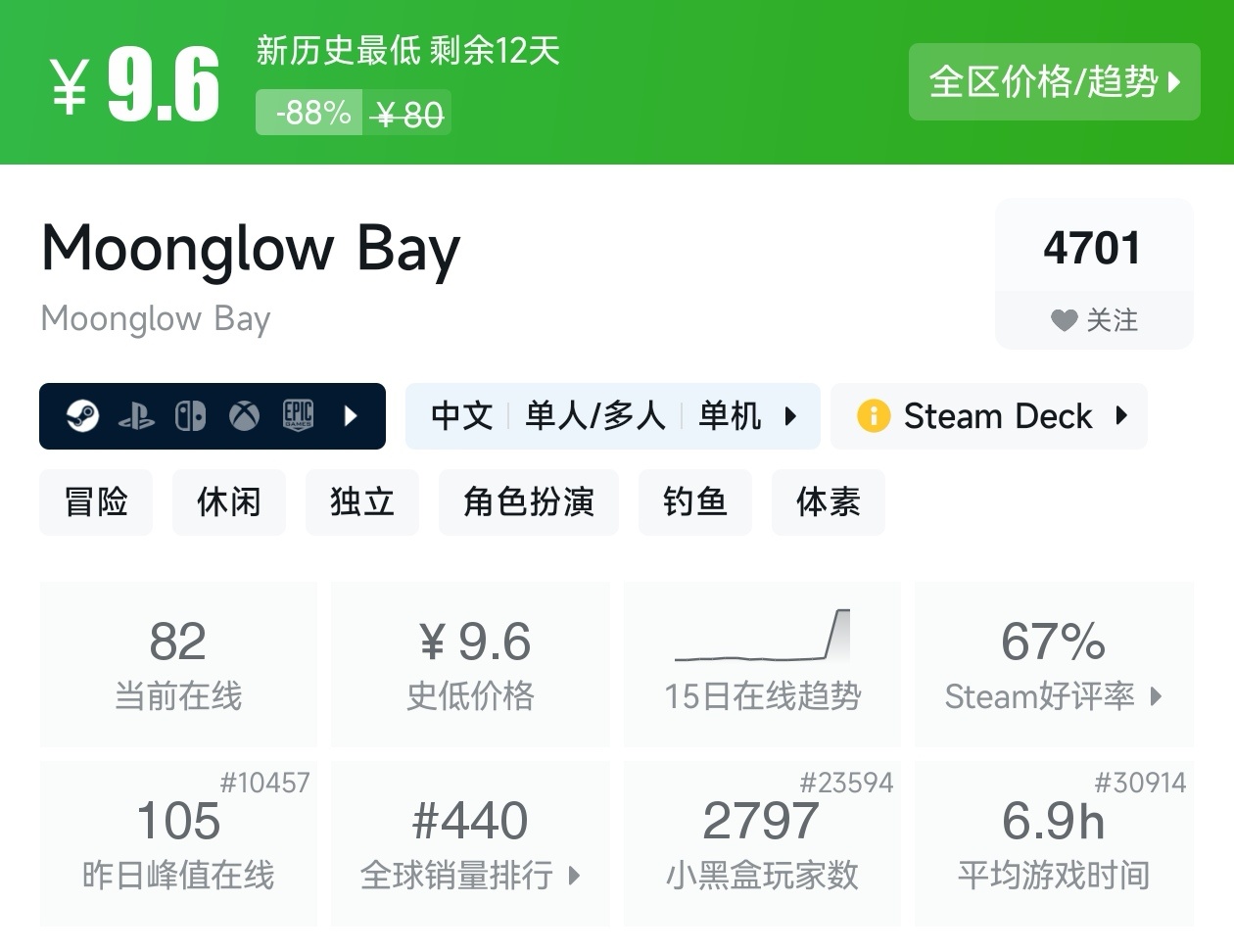Open the 钓鱼 tag
The height and width of the screenshot is (952, 1234).
(x=695, y=502)
